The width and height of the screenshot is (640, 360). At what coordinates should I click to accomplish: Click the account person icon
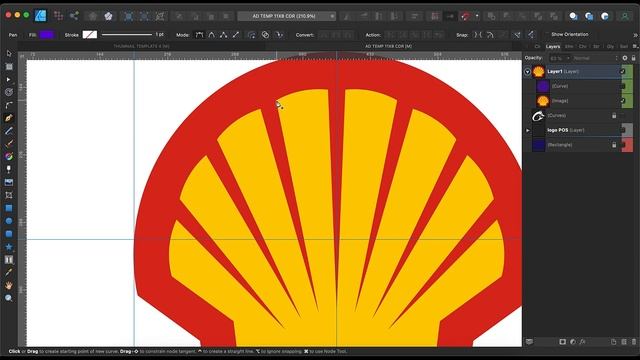coord(625,16)
